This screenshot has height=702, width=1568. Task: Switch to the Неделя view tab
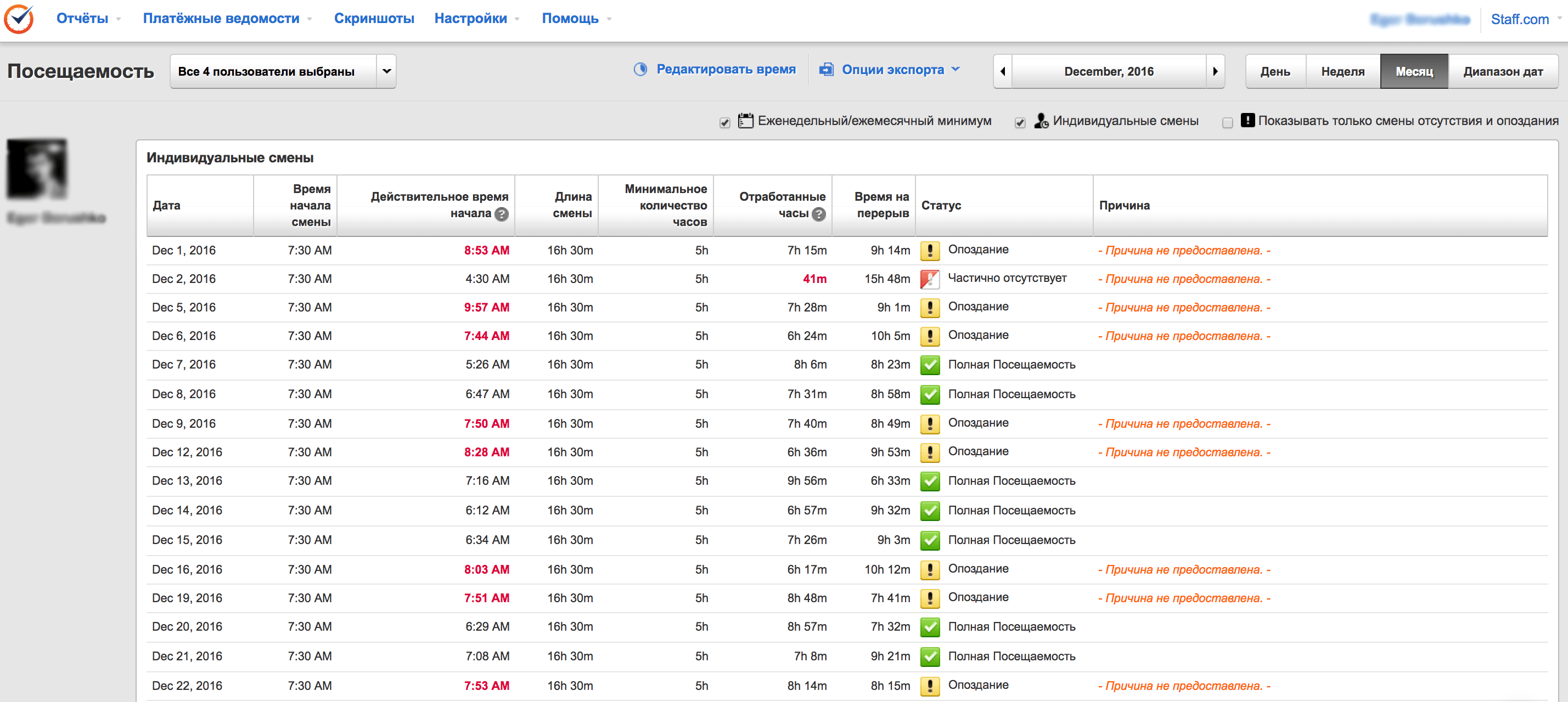tap(1342, 71)
